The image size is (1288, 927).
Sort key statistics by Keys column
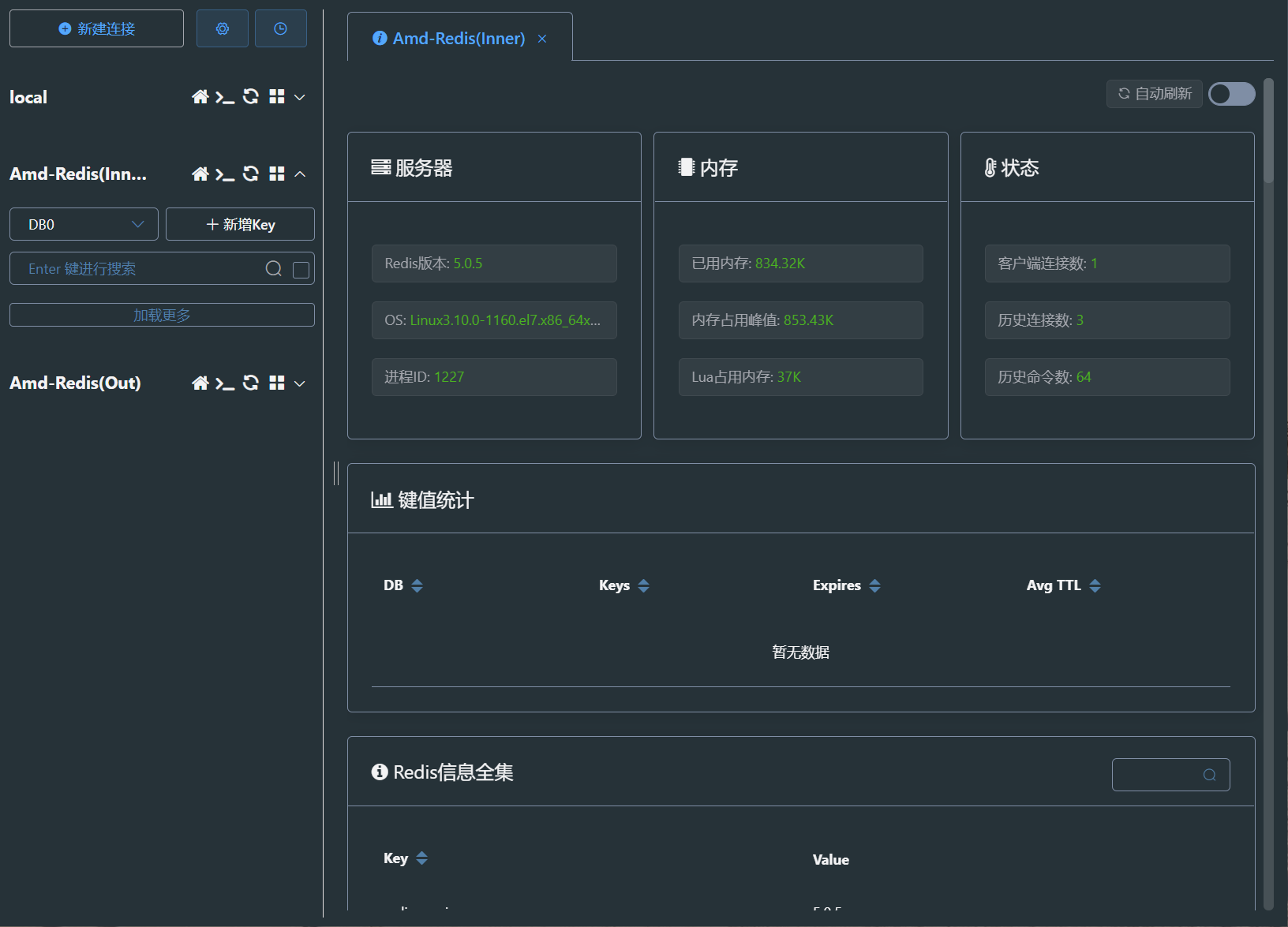644,585
